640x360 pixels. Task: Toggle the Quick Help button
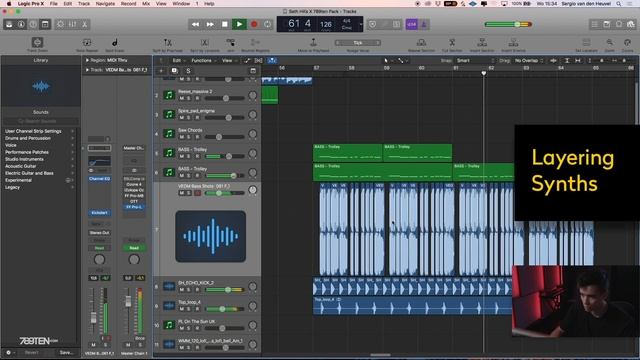point(33,24)
